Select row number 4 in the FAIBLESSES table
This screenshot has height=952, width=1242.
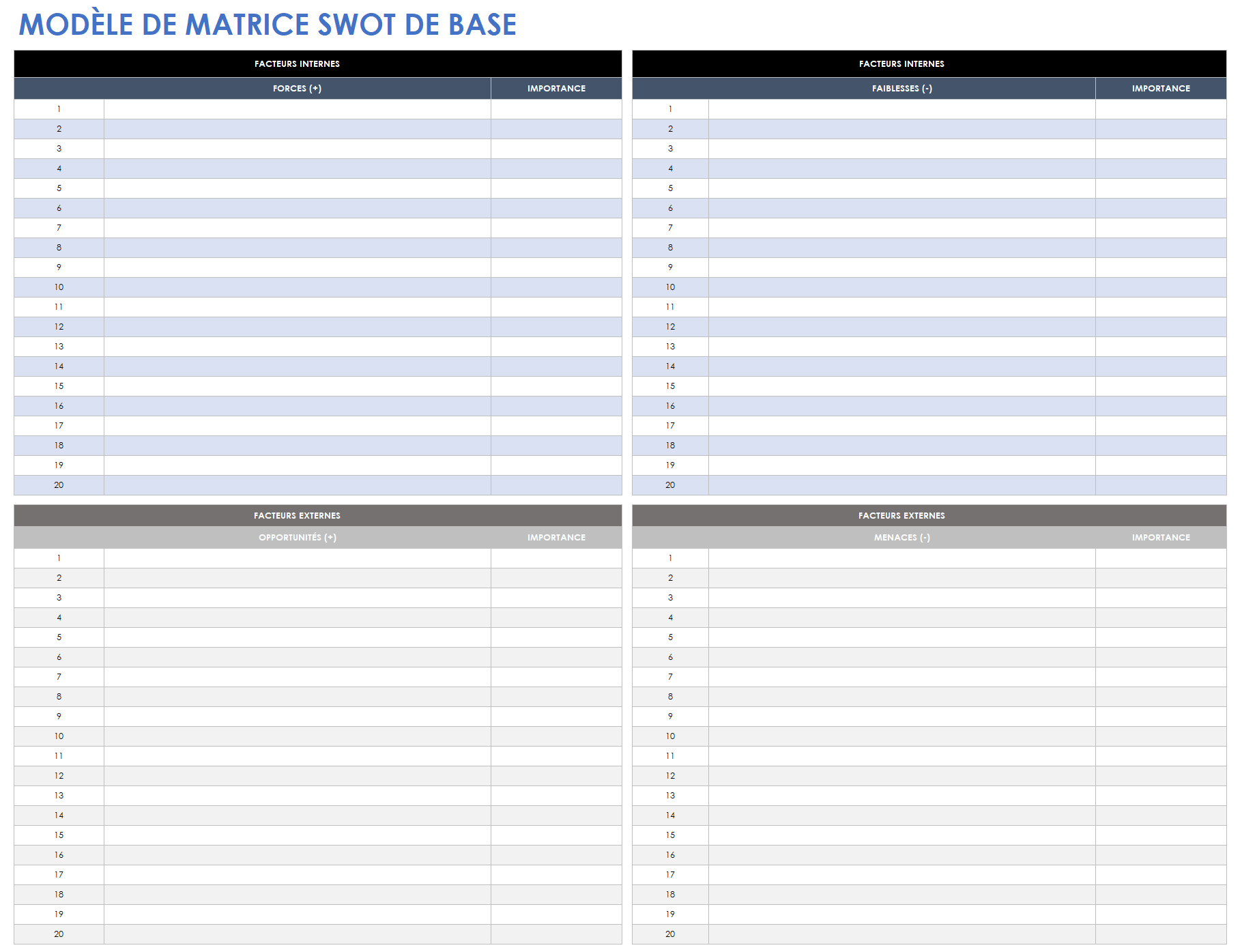point(671,169)
